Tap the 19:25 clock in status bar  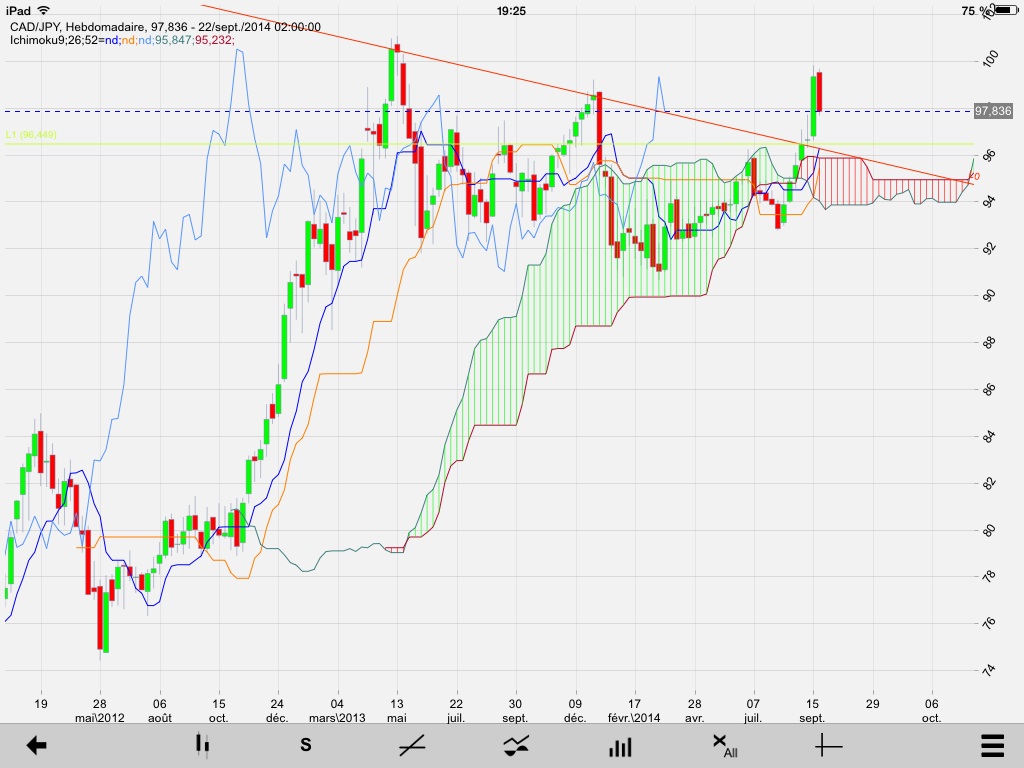(x=511, y=10)
